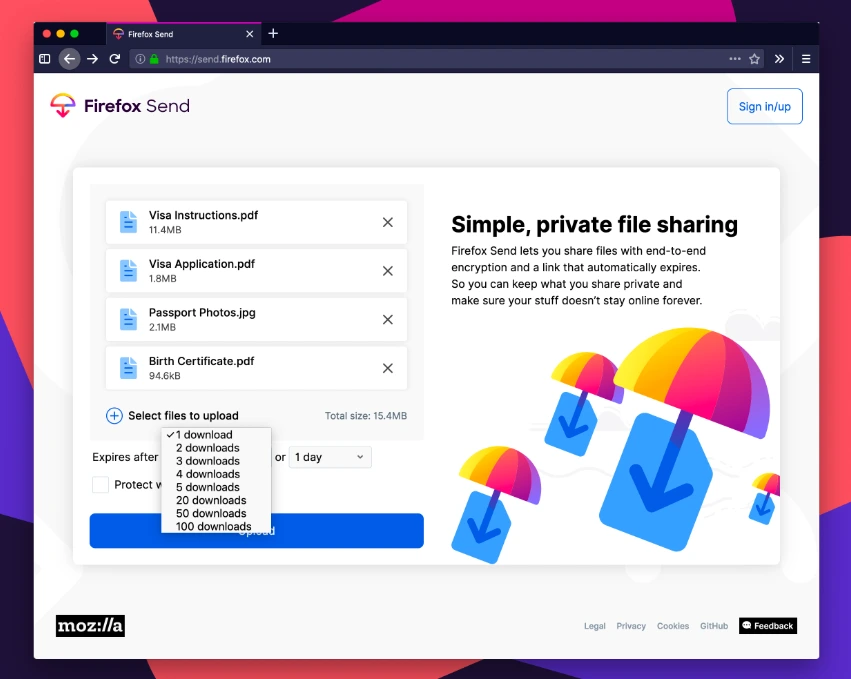
Task: Click the file icon for Visa Application.pdf
Action: click(x=128, y=271)
